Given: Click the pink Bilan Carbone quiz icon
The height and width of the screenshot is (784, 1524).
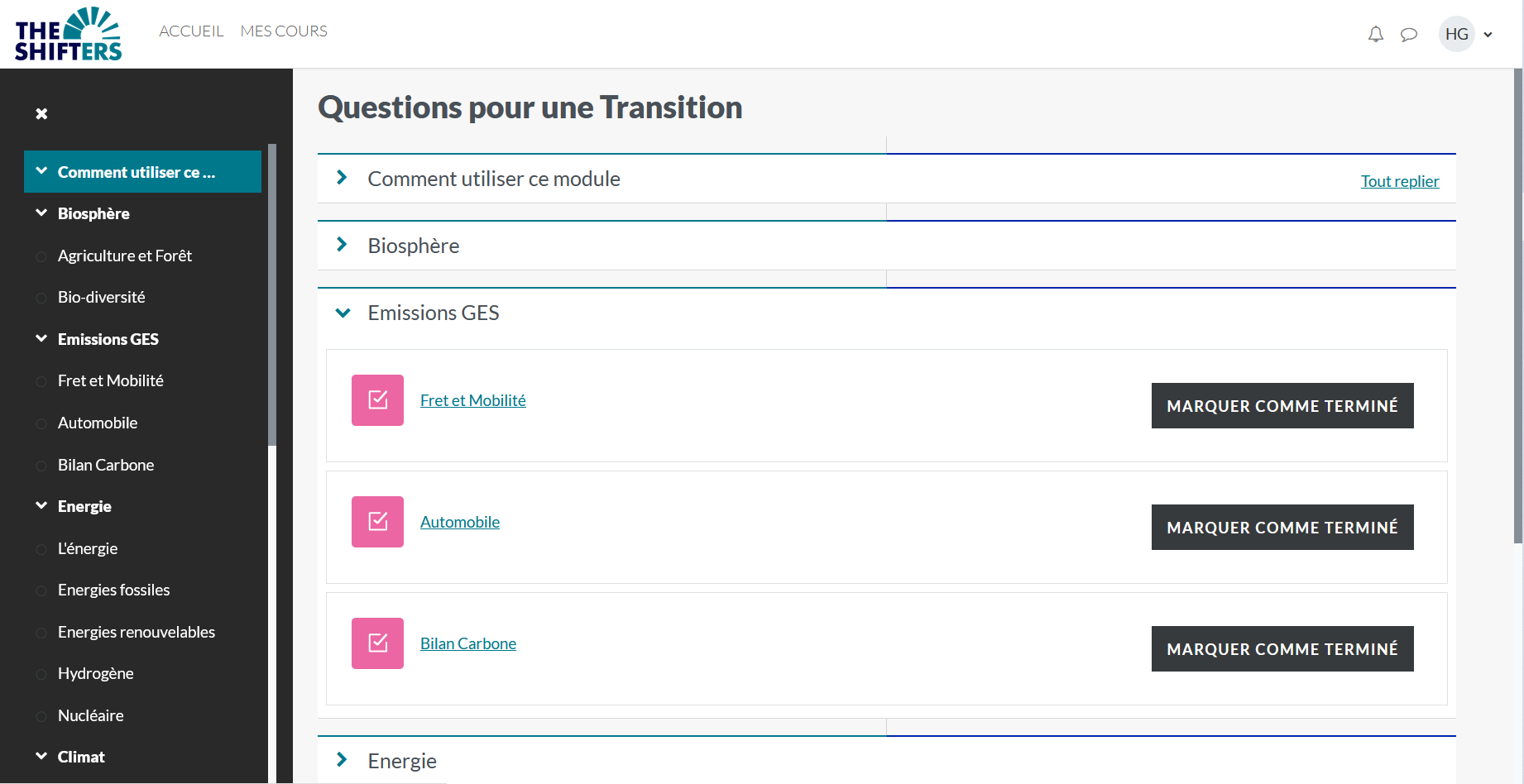Looking at the screenshot, I should (x=377, y=643).
